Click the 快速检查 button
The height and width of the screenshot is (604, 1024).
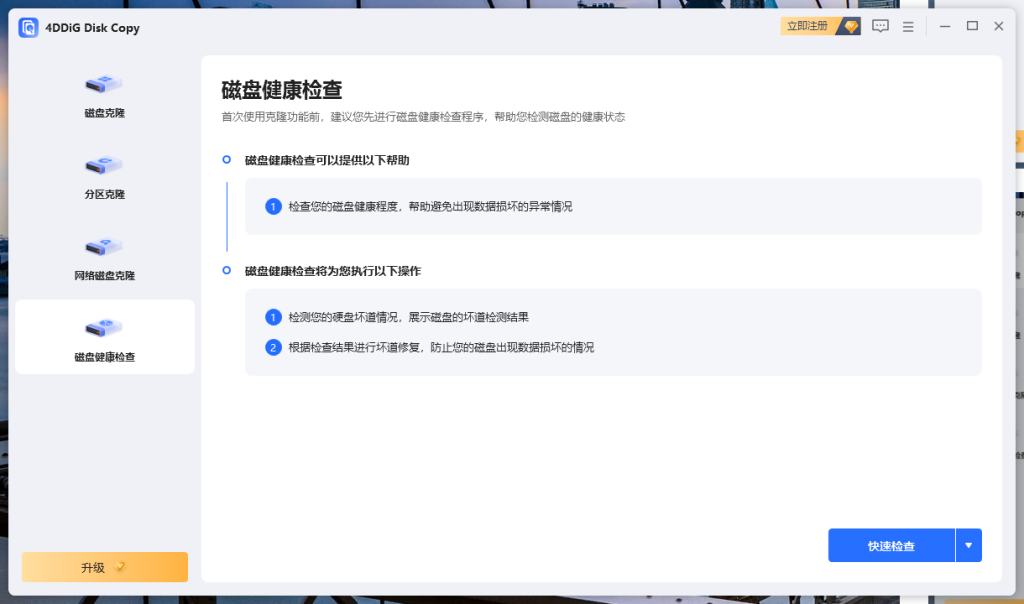tap(891, 546)
